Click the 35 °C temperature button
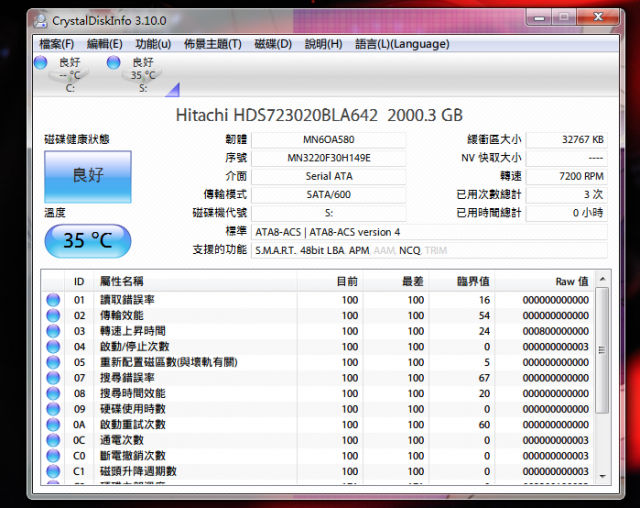This screenshot has width=640, height=508. (x=88, y=241)
